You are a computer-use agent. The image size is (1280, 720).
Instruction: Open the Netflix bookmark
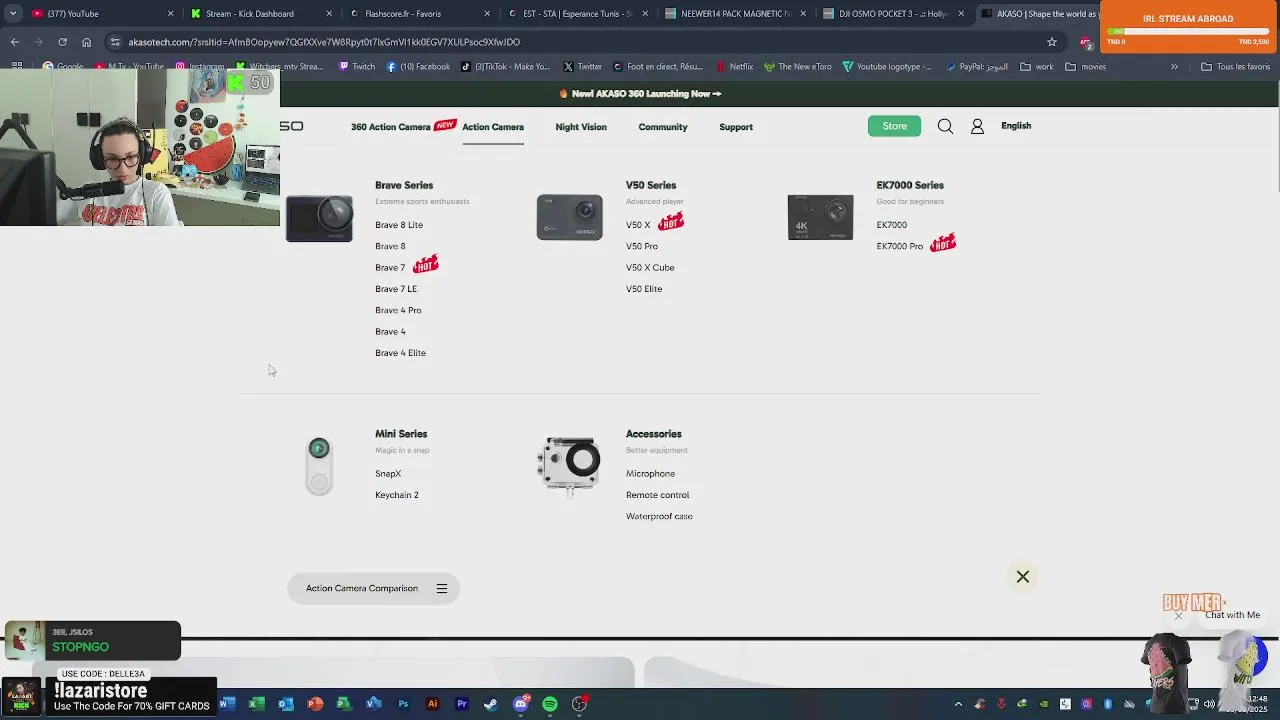pyautogui.click(x=735, y=67)
